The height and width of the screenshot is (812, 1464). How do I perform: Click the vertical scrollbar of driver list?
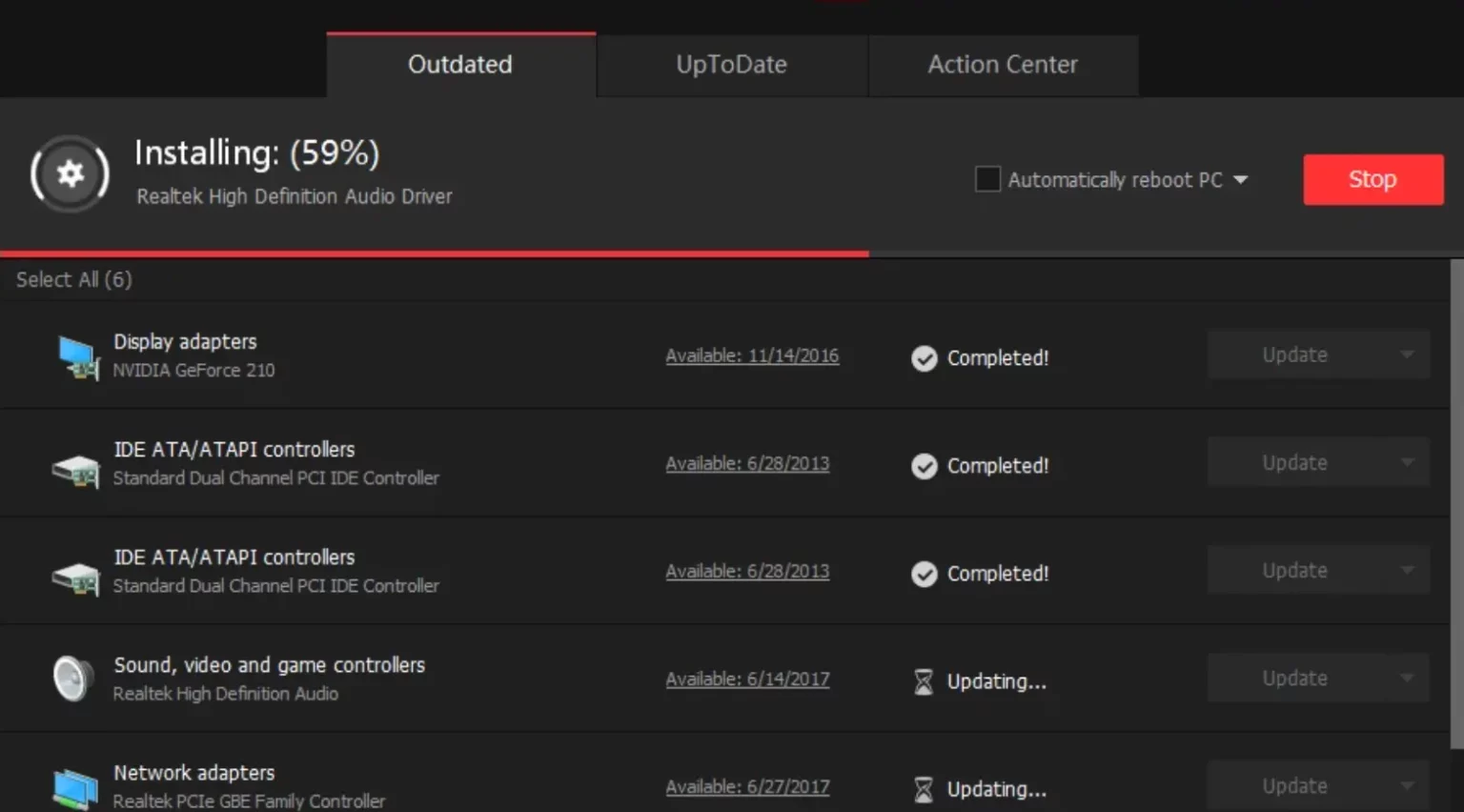click(1456, 505)
